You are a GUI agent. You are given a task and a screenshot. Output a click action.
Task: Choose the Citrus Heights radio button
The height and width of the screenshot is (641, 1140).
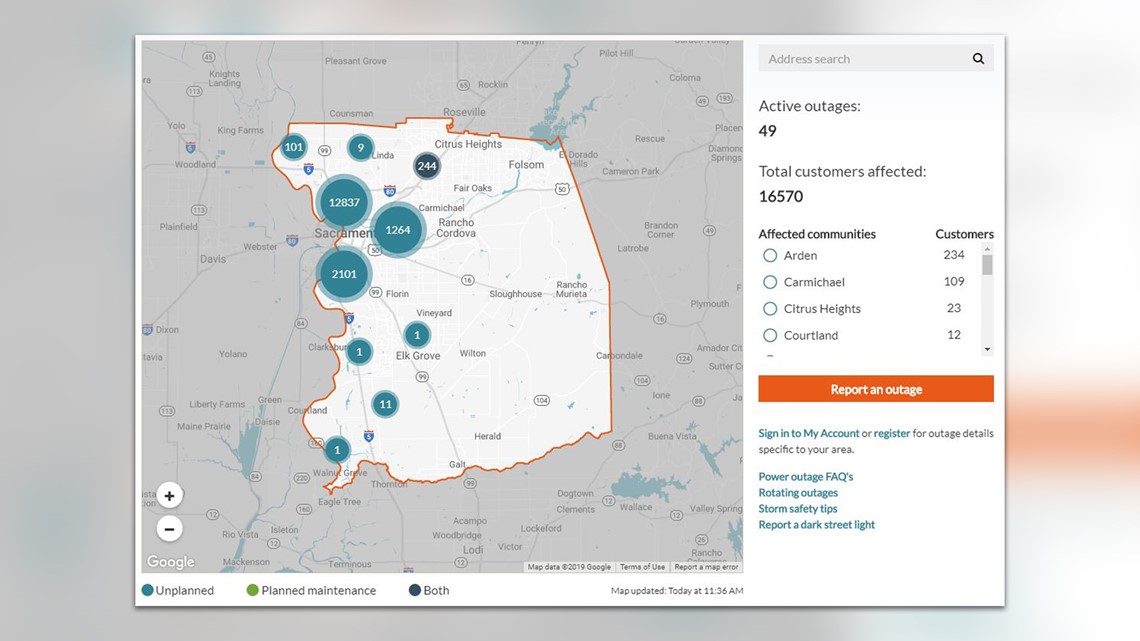tap(770, 309)
